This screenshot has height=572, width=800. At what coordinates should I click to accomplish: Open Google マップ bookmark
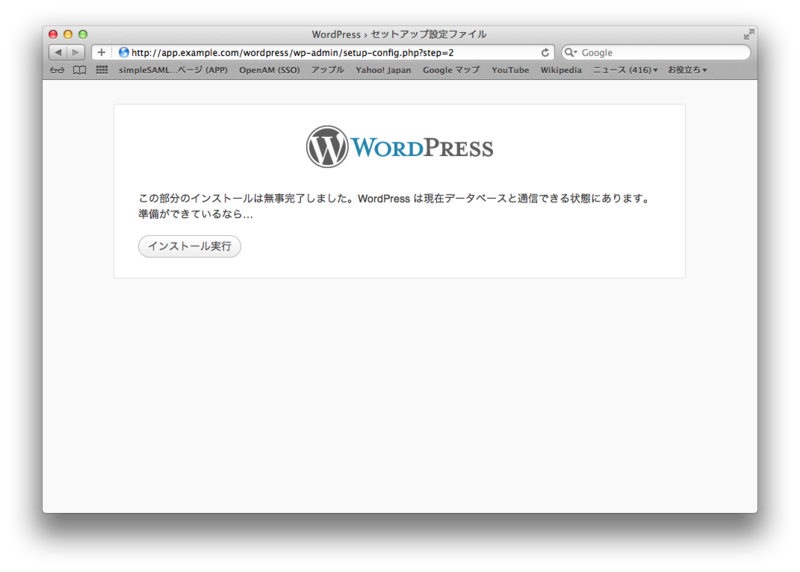coord(451,70)
